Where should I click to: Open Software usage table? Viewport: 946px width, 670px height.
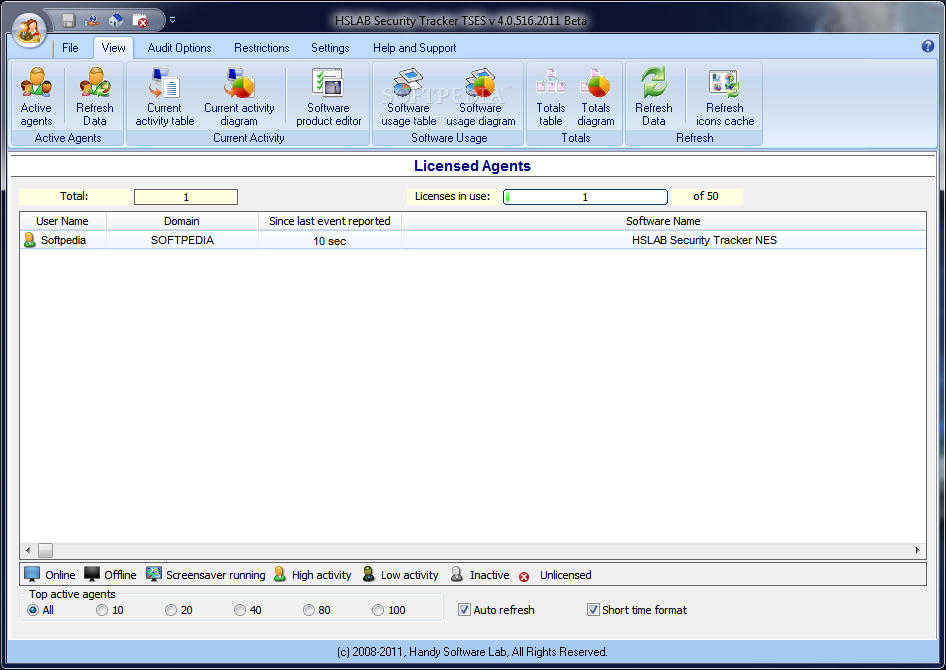click(x=408, y=97)
